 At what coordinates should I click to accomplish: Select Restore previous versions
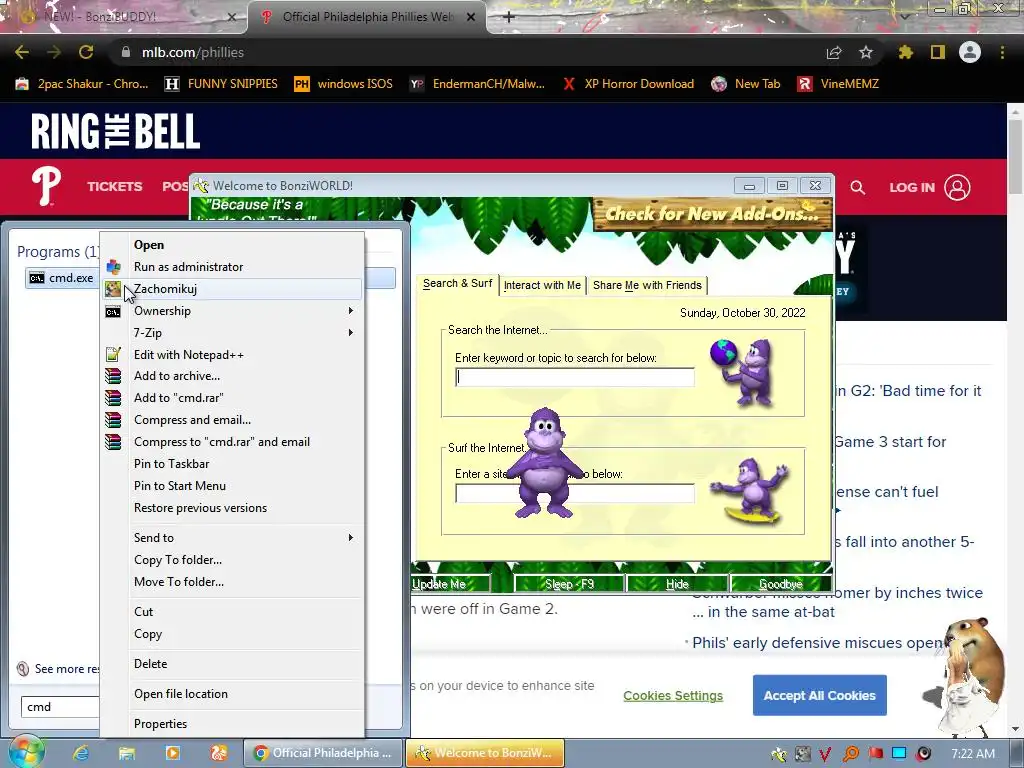coord(232,508)
